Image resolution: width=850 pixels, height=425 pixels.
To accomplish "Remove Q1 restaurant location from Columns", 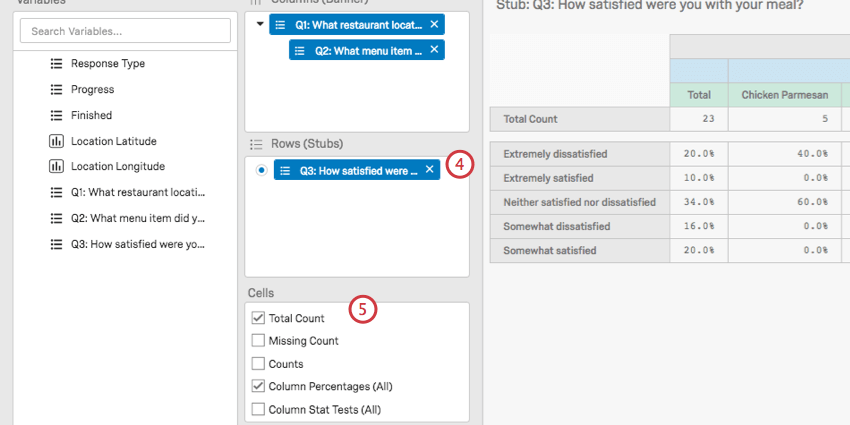I will click(x=434, y=24).
